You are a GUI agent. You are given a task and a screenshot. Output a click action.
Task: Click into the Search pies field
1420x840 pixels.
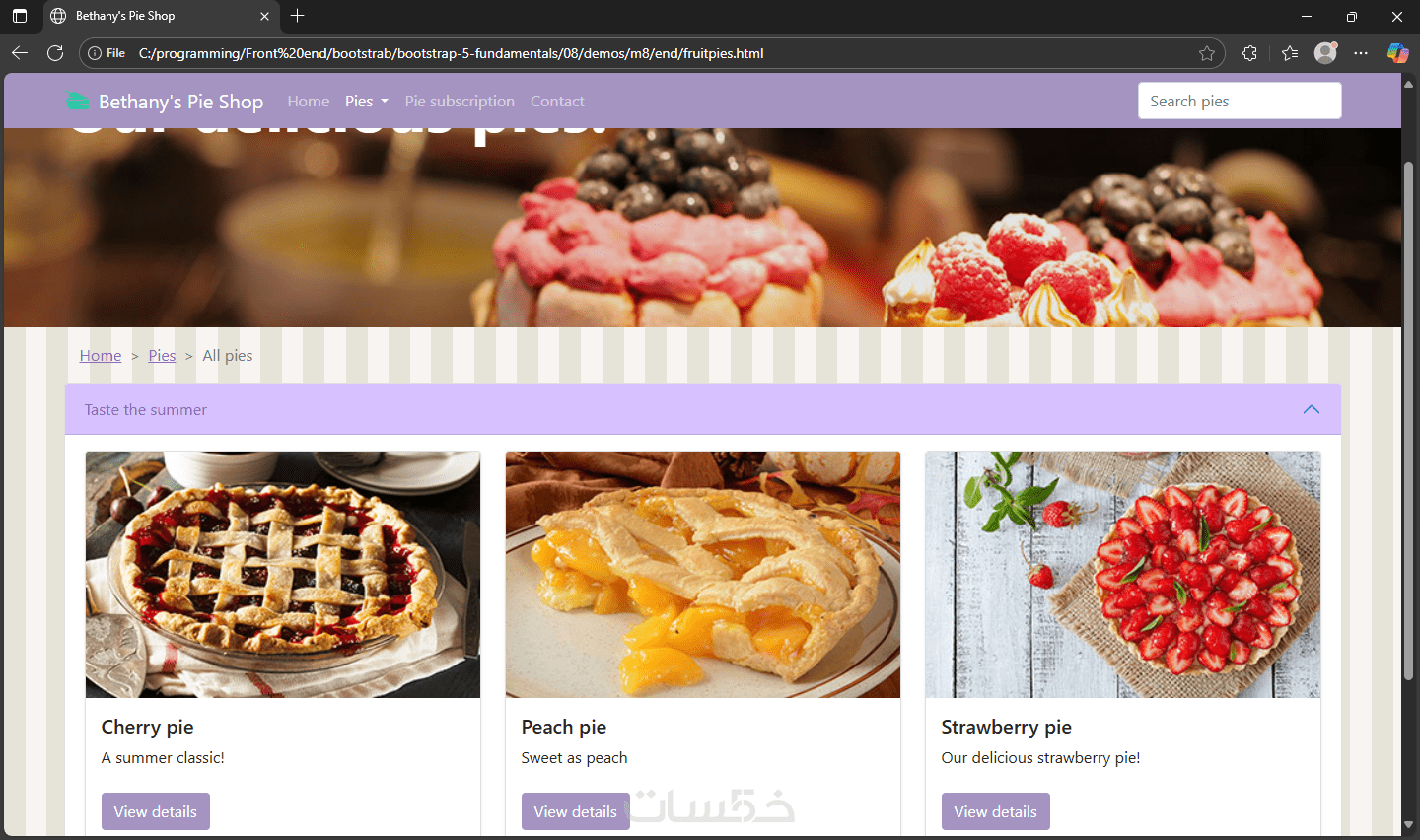click(x=1240, y=101)
